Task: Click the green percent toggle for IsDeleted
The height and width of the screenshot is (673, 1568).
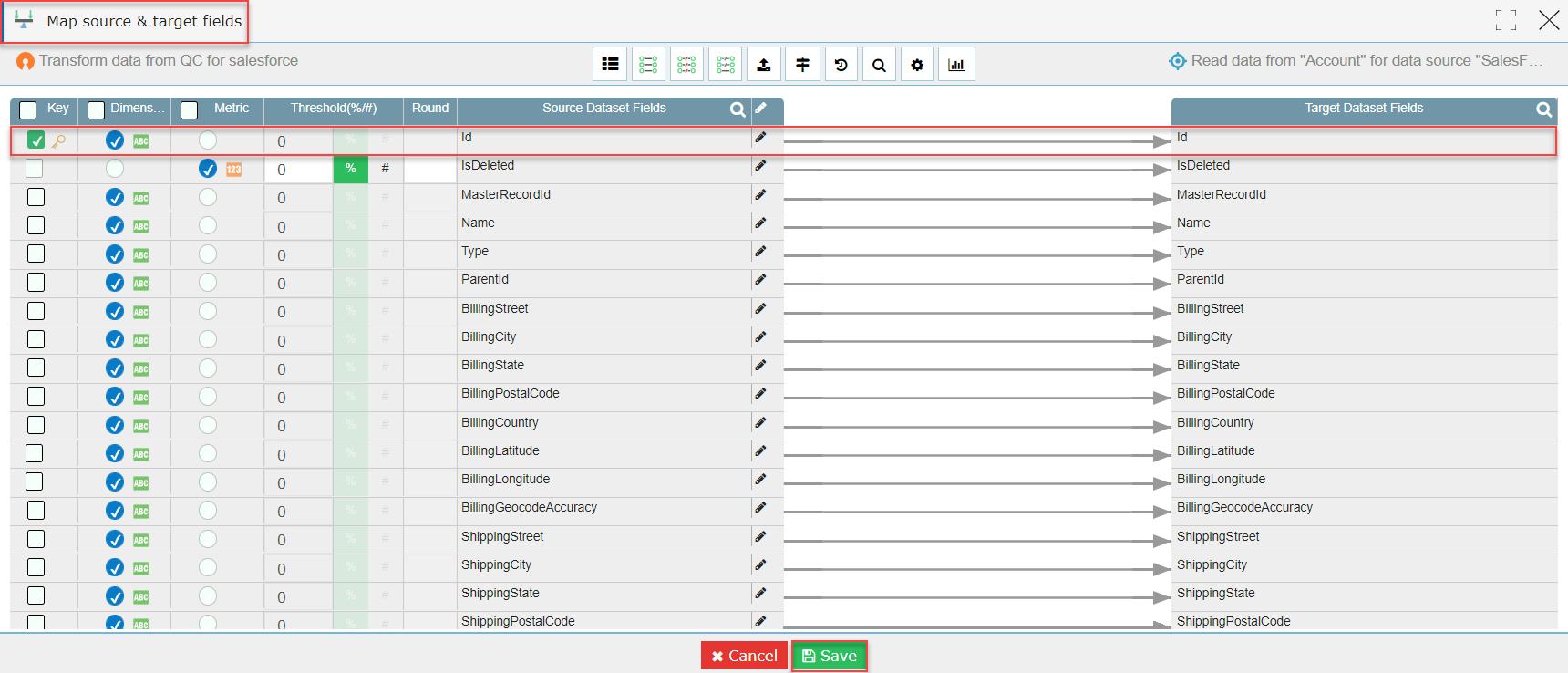Action: pos(351,169)
